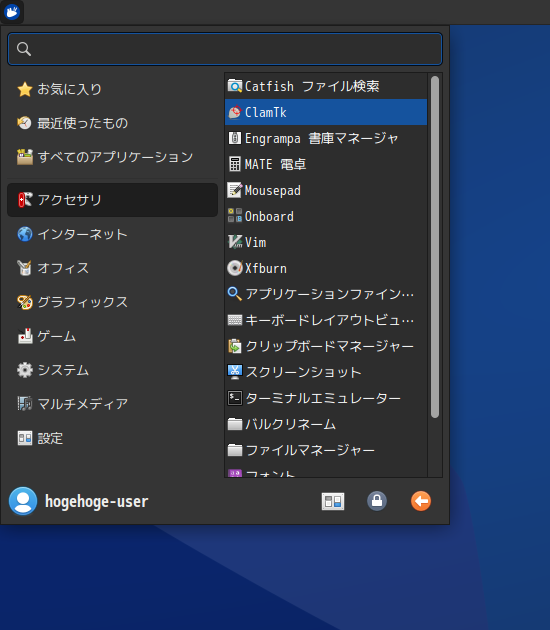Click the Onboard text entry
The width and height of the screenshot is (550, 630).
pos(269,217)
